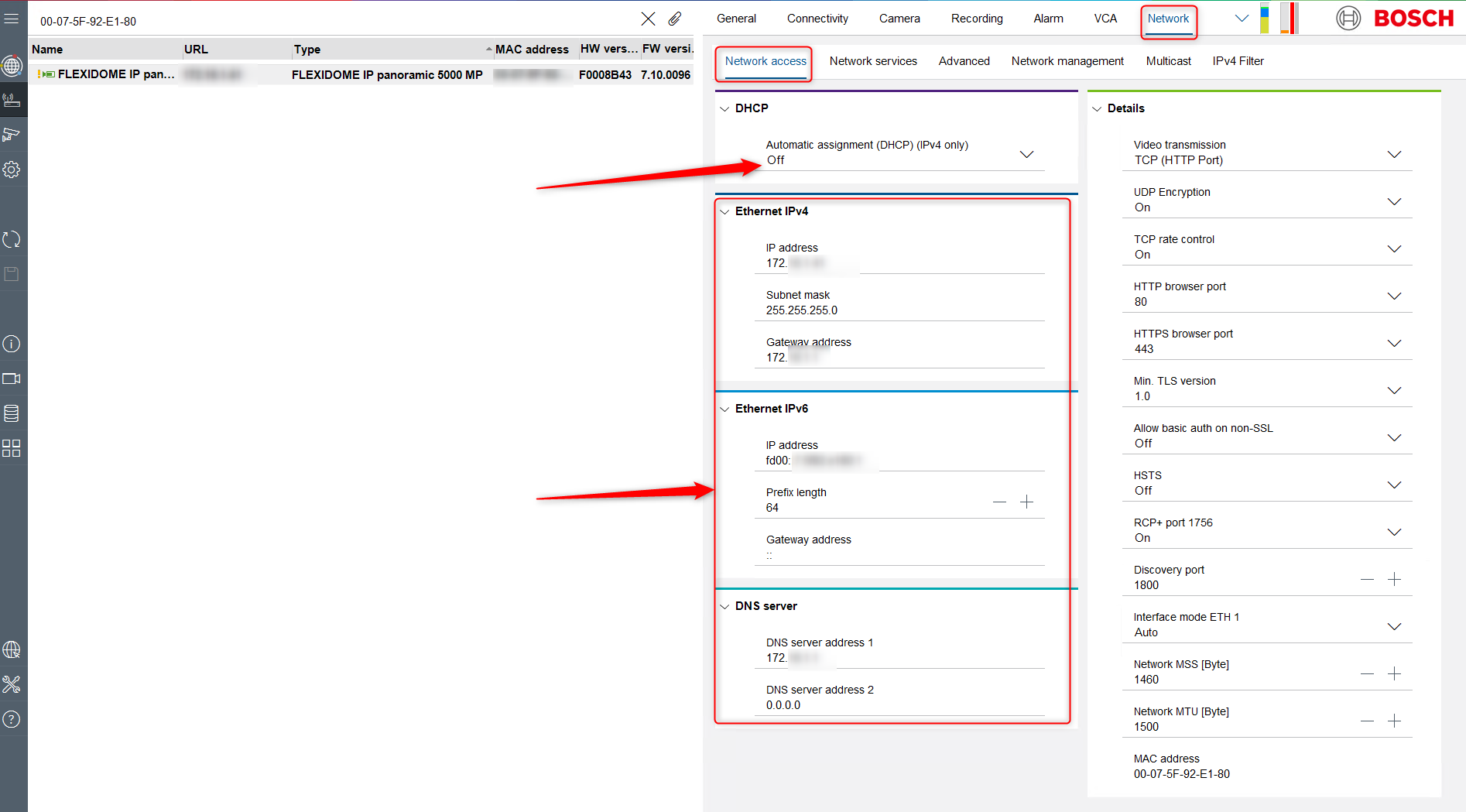Open the wrench tools icon in sidebar

tap(12, 684)
